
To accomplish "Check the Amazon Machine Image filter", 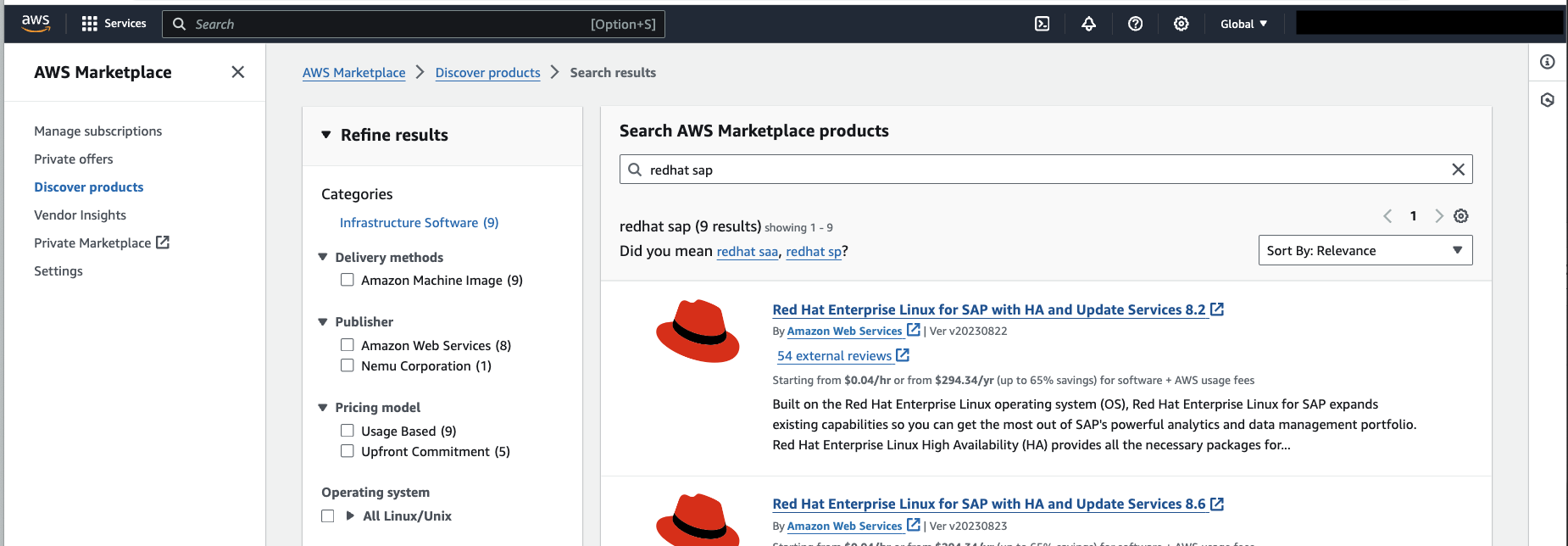I will coord(347,280).
